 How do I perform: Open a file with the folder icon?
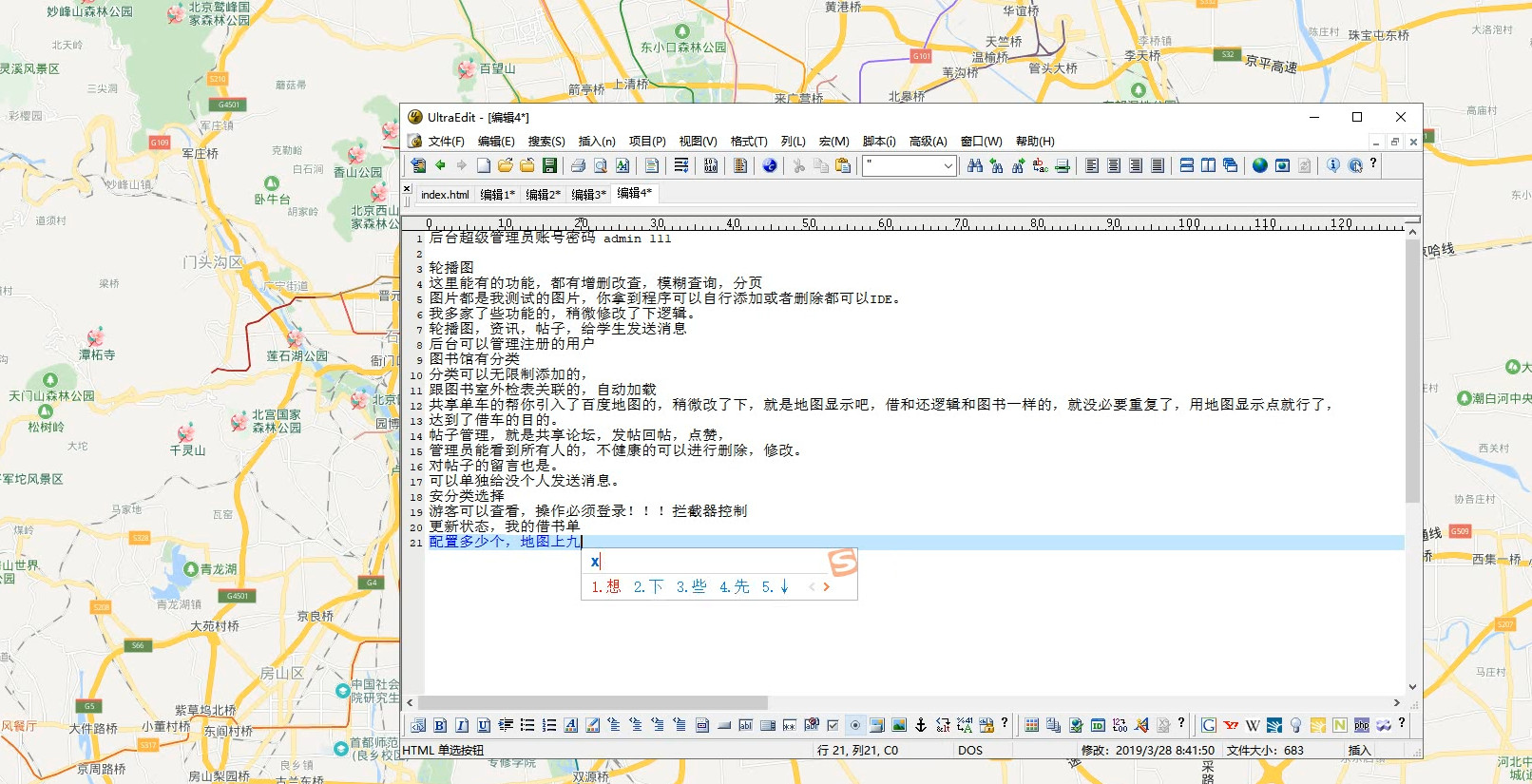(506, 165)
